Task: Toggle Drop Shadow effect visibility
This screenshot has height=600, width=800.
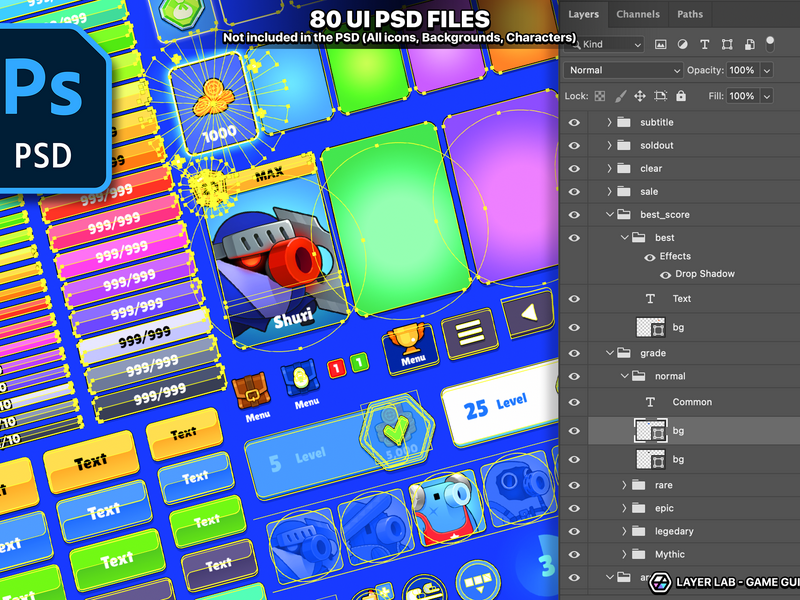Action: (x=665, y=276)
